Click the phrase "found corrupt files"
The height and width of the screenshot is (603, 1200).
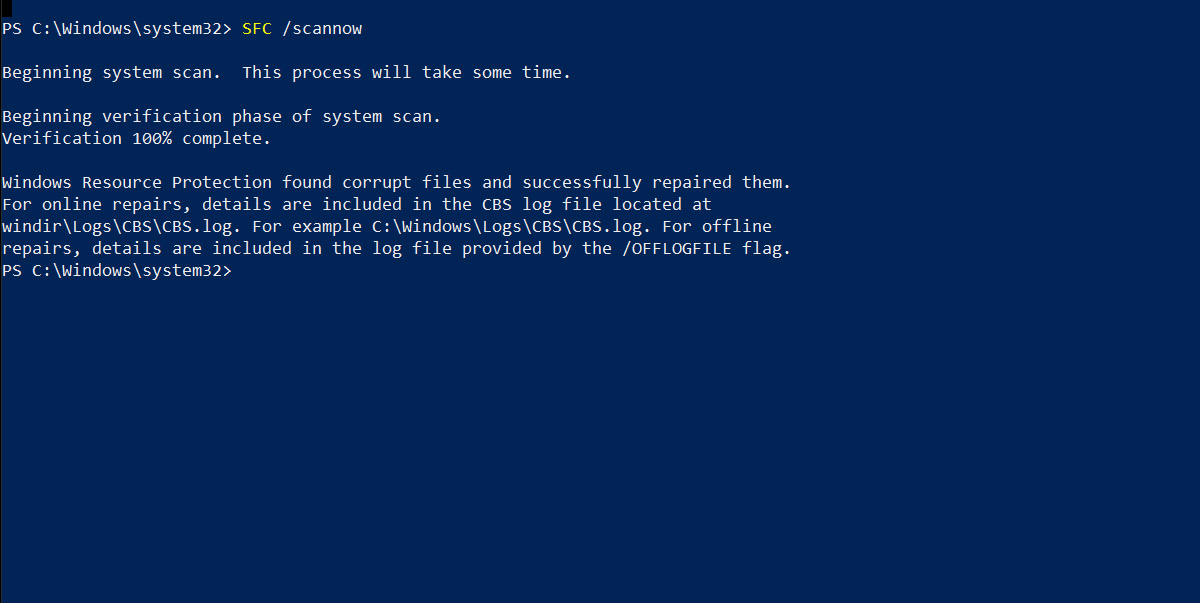tap(377, 182)
